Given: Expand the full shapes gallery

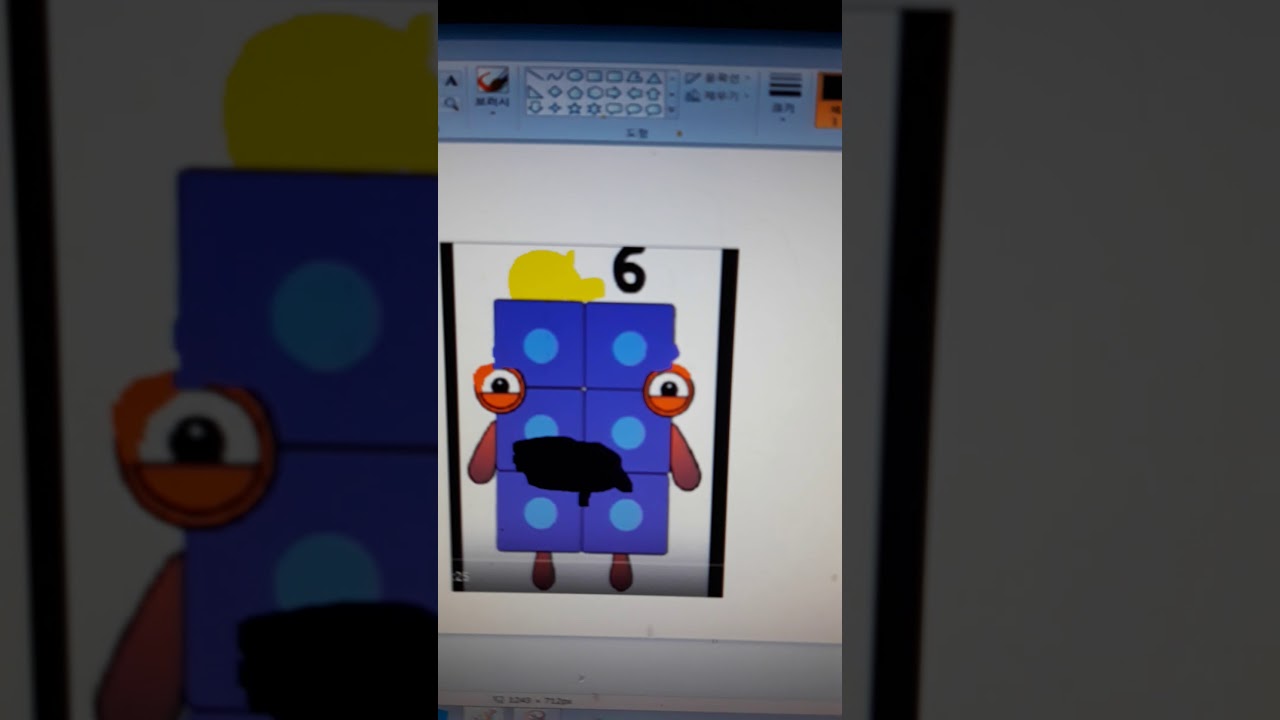Looking at the screenshot, I should tap(672, 109).
